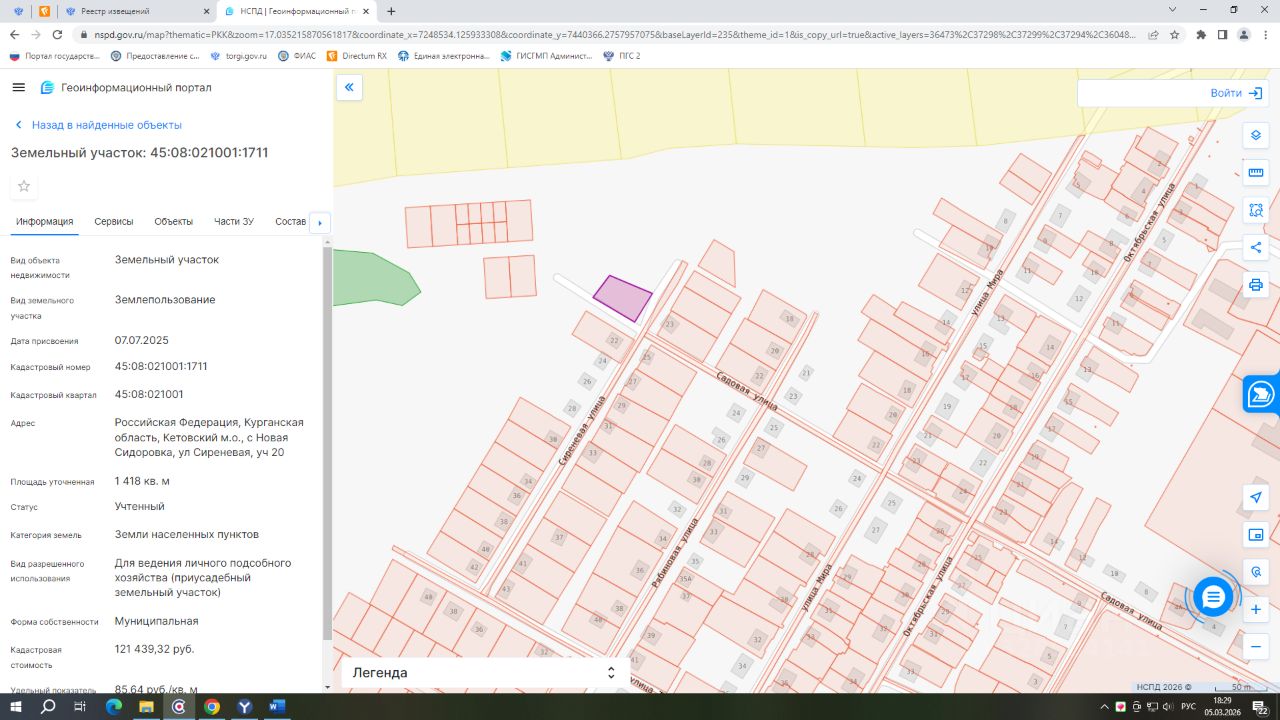Open the hamburger menu beside Геоинформационный портал
The image size is (1280, 720).
pos(18,87)
